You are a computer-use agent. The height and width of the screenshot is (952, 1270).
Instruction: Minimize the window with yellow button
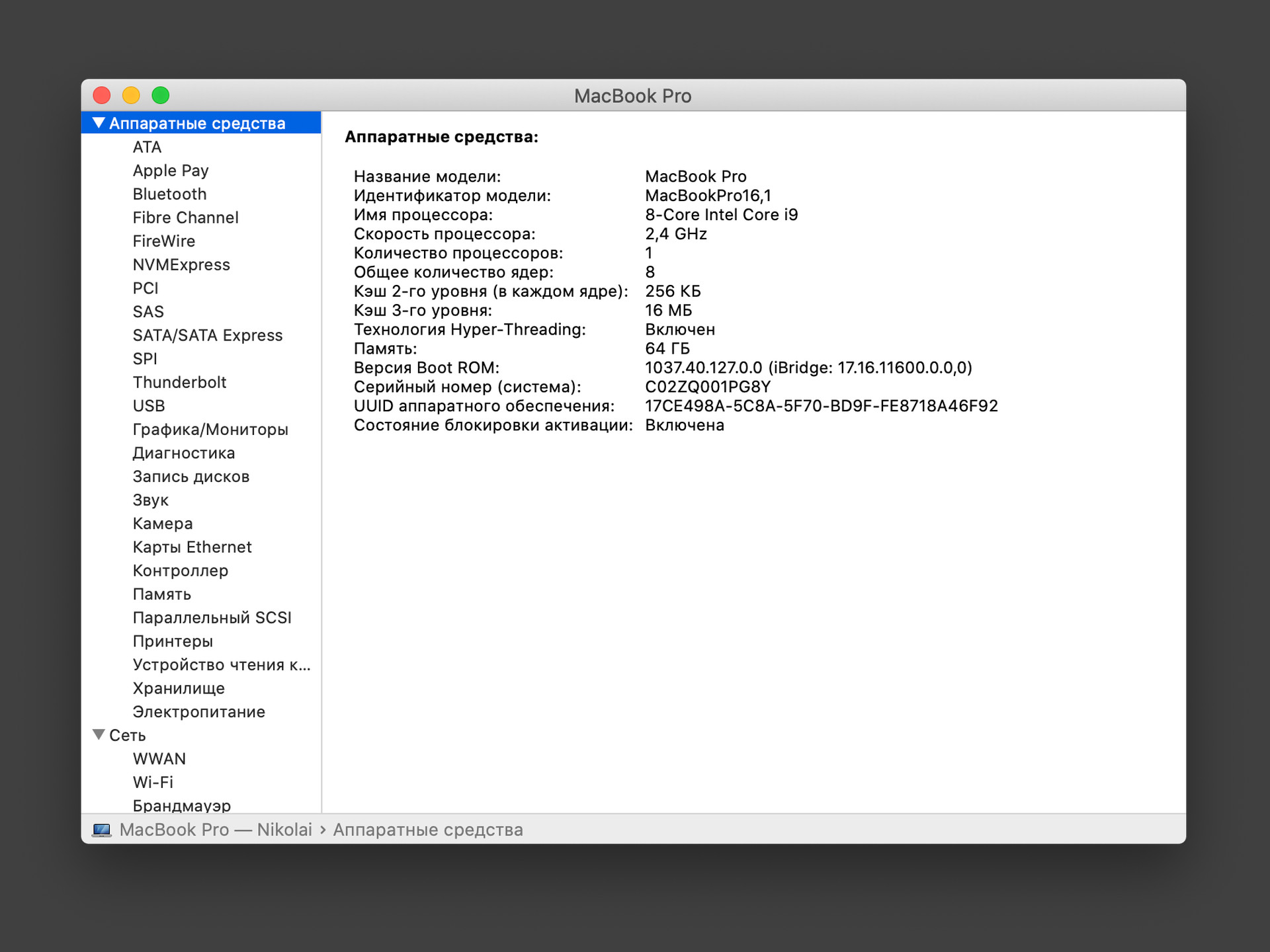point(131,95)
